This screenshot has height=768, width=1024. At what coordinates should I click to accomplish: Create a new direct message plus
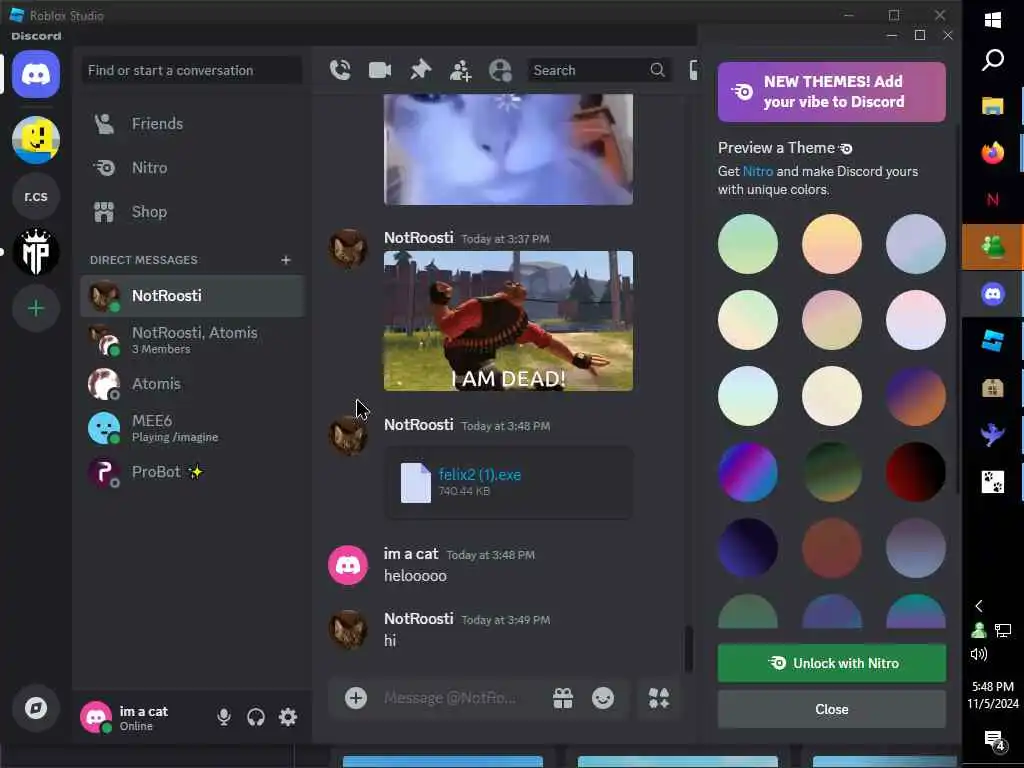coord(285,260)
